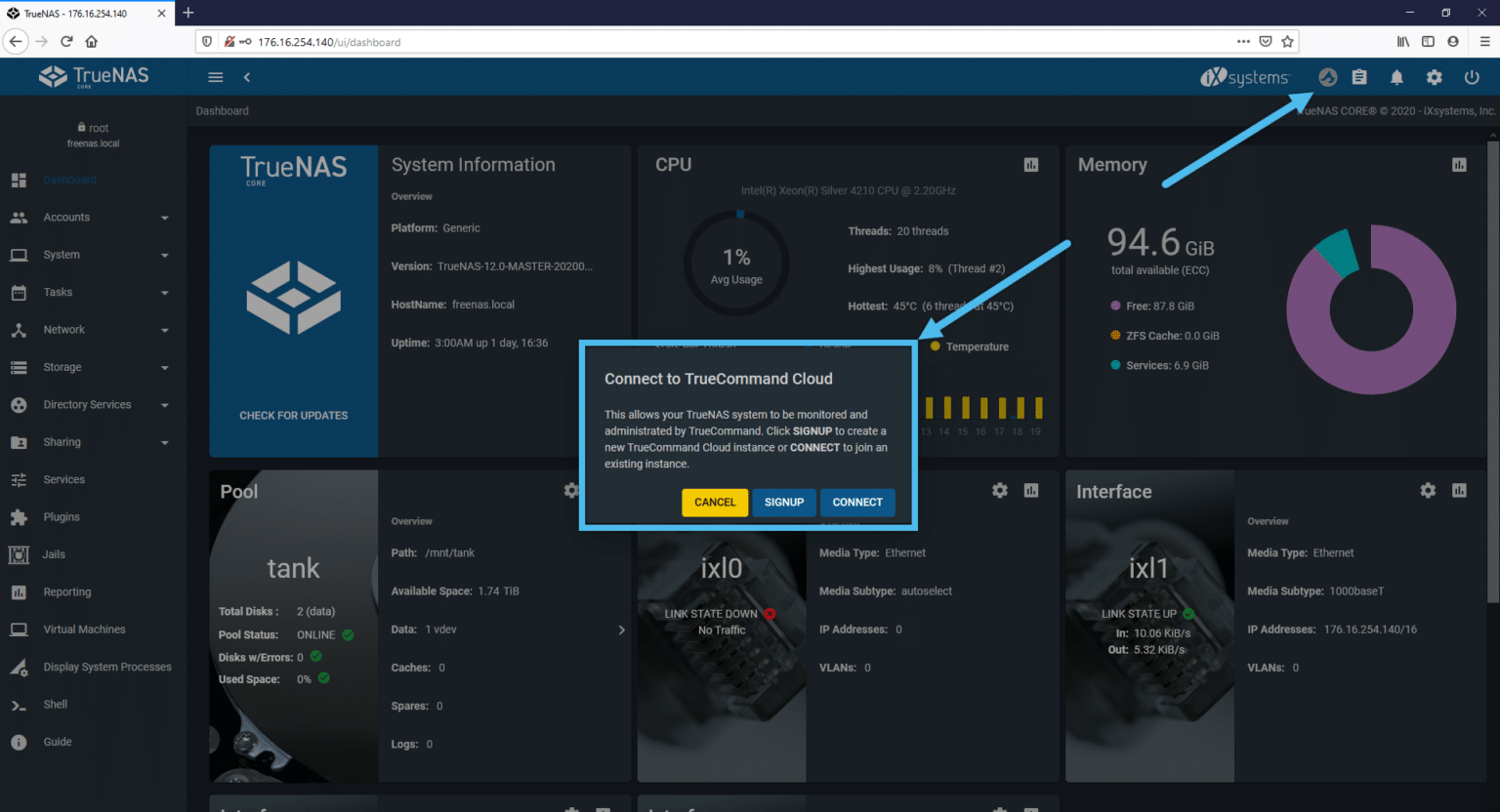Open Display System Processes
The height and width of the screenshot is (812, 1500).
[x=94, y=668]
